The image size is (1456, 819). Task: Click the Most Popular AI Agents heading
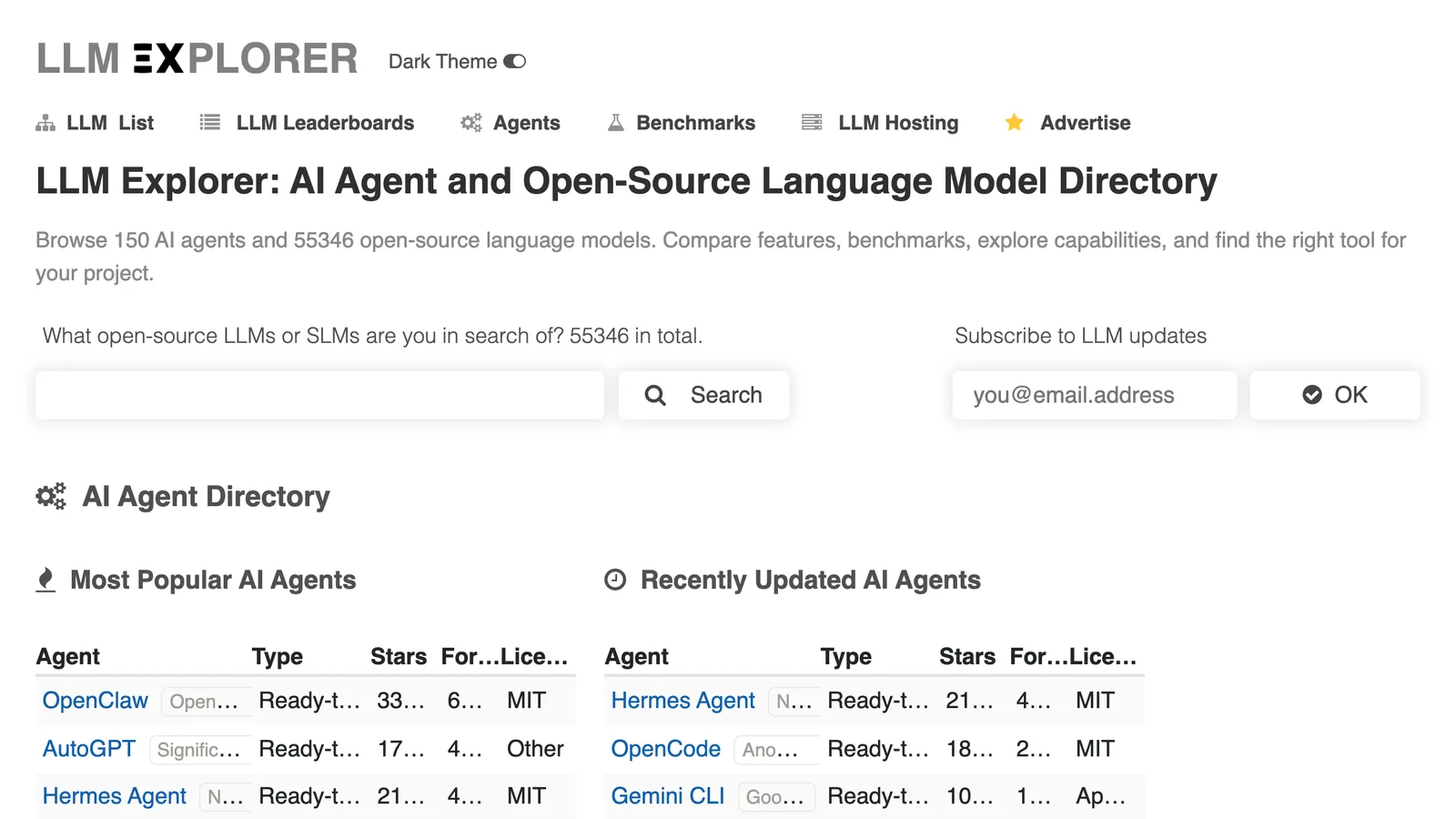pos(213,581)
